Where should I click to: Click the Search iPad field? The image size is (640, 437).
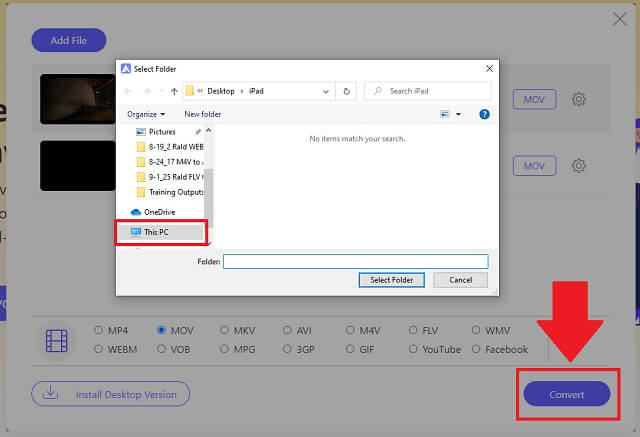coord(428,91)
